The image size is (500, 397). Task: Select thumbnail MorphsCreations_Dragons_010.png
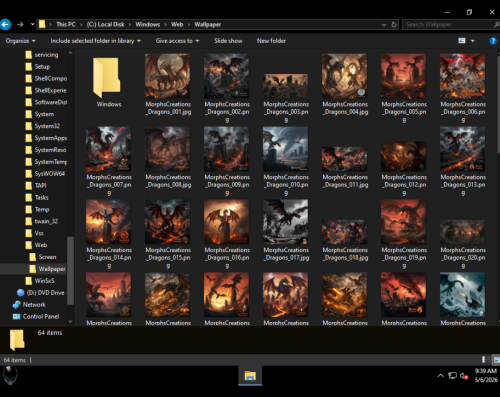click(285, 149)
